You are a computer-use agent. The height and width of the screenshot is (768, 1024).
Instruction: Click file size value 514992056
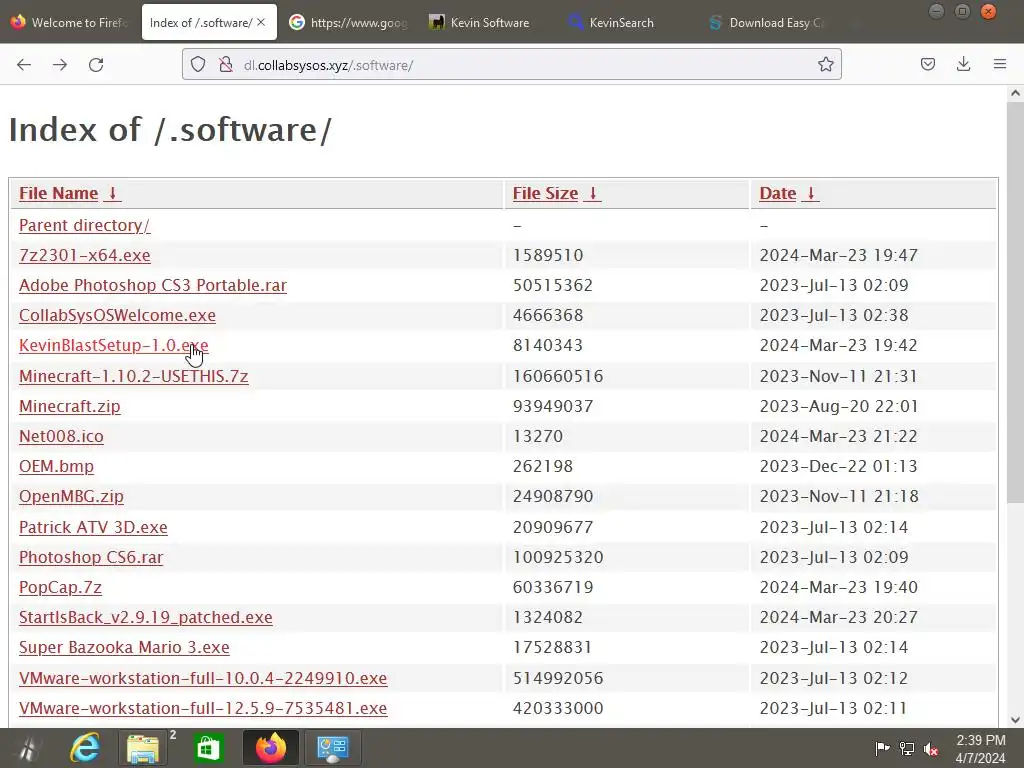[x=558, y=678]
